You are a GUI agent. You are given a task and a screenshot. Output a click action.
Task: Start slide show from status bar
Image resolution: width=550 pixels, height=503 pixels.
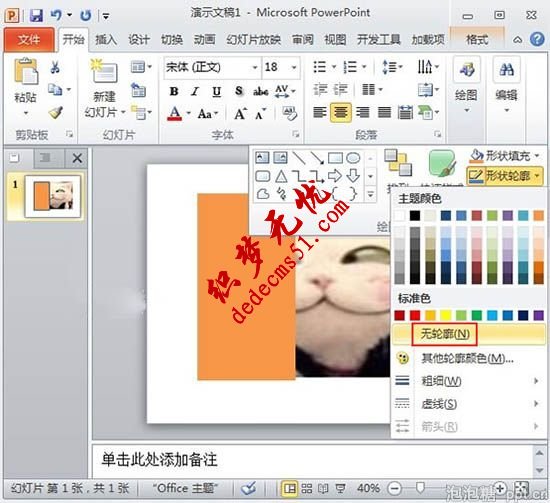click(340, 488)
